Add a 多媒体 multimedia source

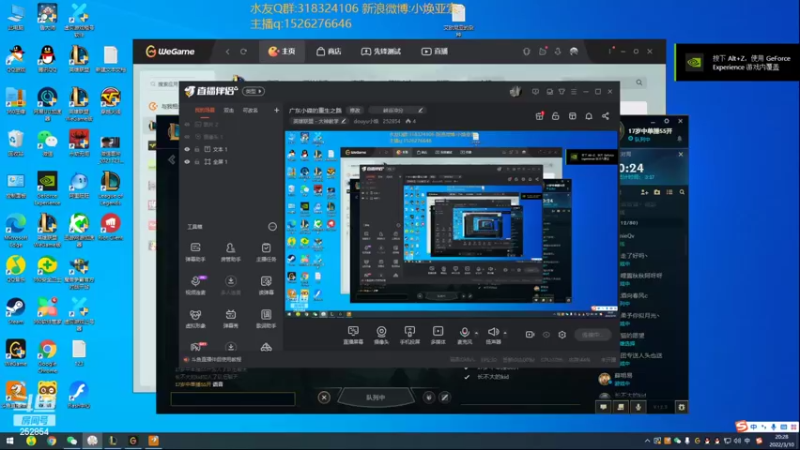click(x=438, y=335)
